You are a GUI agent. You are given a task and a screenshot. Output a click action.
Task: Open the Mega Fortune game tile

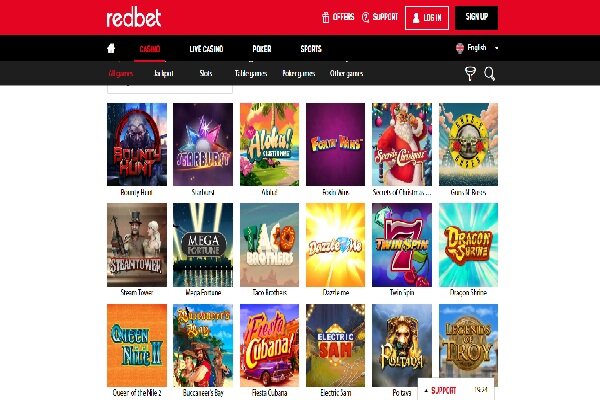point(203,245)
